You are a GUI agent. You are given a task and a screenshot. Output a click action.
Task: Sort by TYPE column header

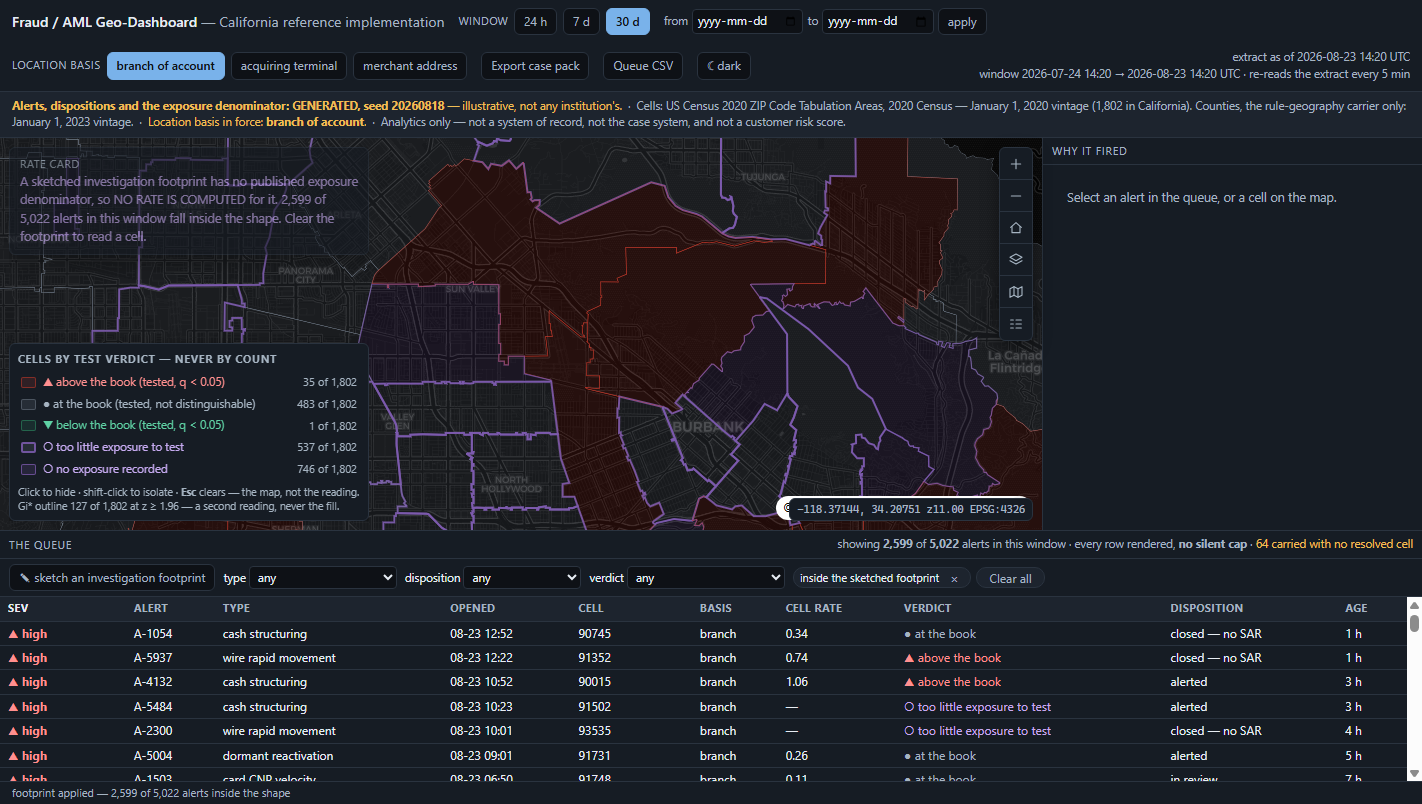click(236, 608)
